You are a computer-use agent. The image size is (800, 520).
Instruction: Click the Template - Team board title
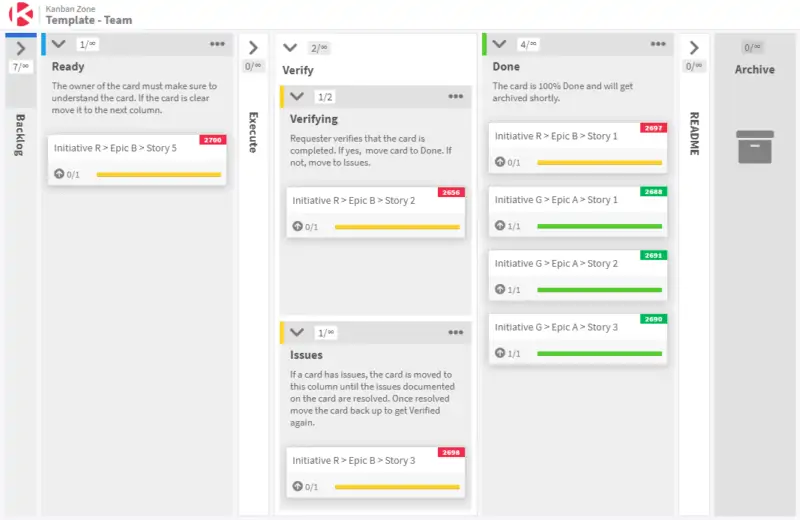click(88, 20)
